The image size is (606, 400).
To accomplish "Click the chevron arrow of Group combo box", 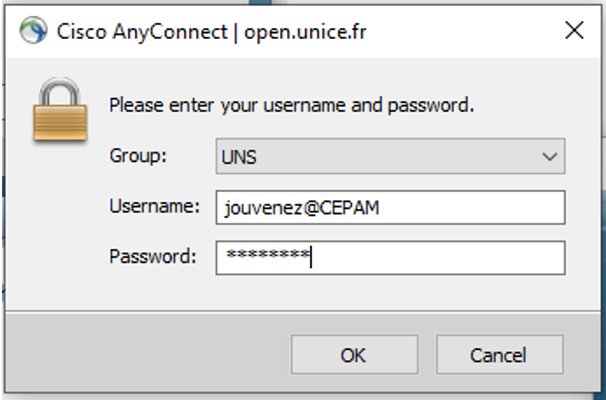I will coord(550,157).
